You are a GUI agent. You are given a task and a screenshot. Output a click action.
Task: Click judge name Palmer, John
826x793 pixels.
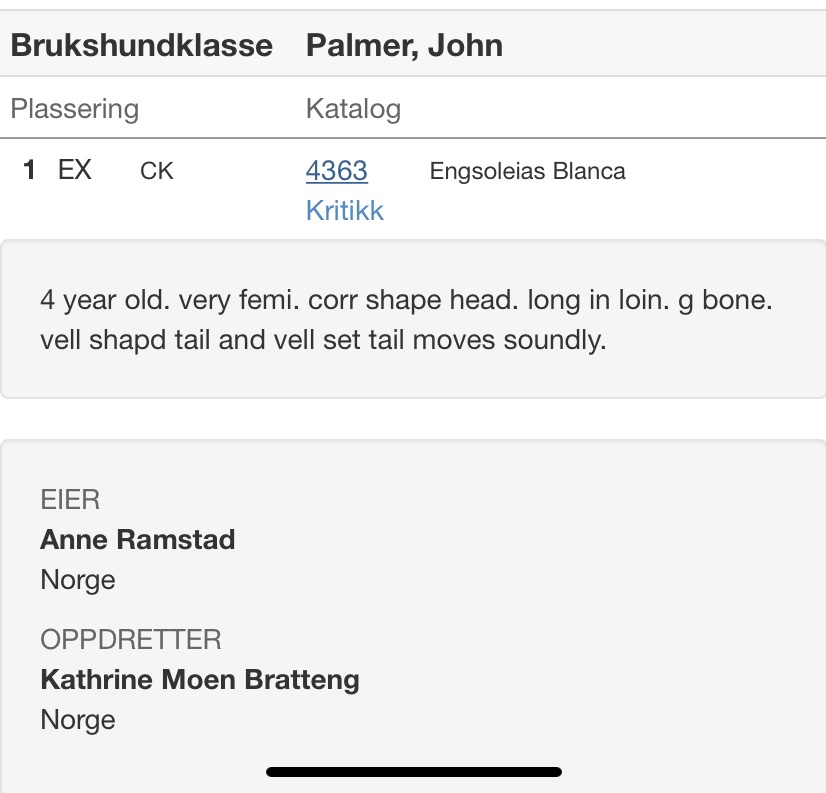click(404, 45)
